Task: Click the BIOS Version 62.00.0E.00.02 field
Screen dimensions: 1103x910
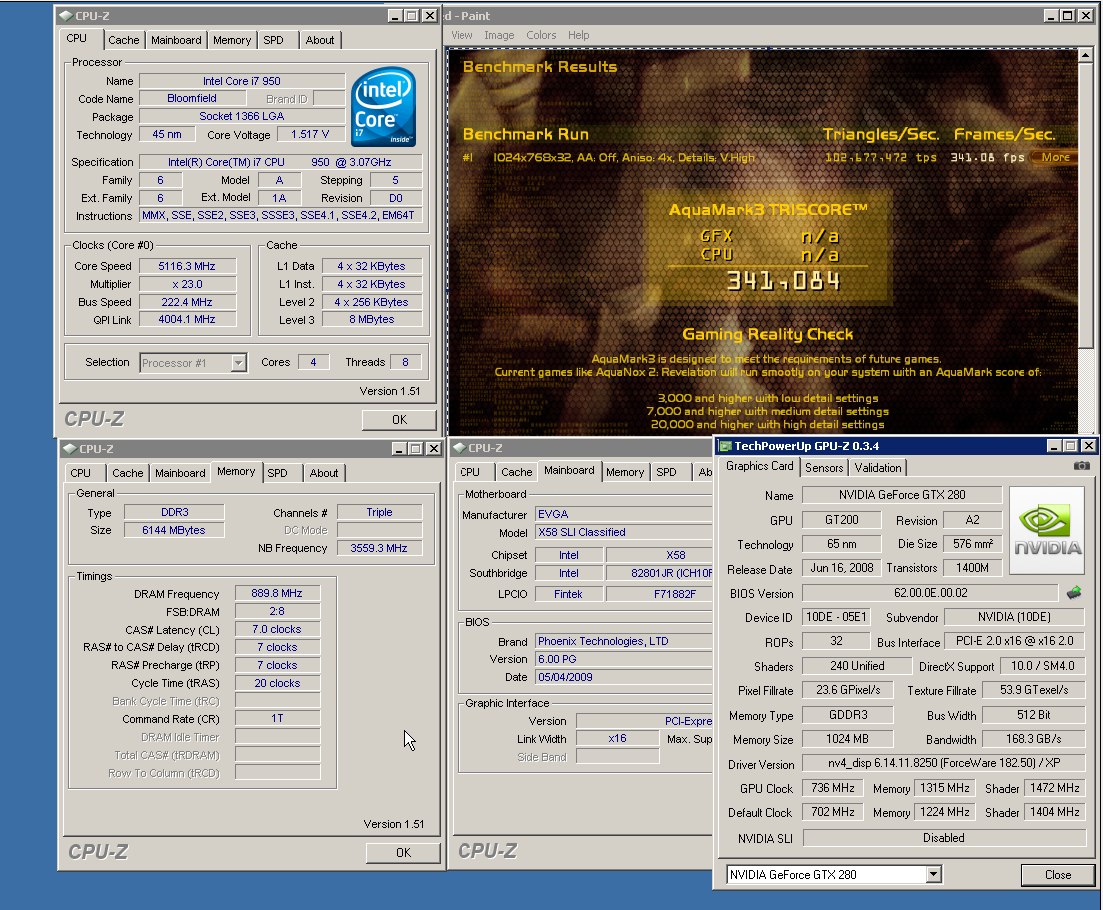Action: tap(930, 593)
